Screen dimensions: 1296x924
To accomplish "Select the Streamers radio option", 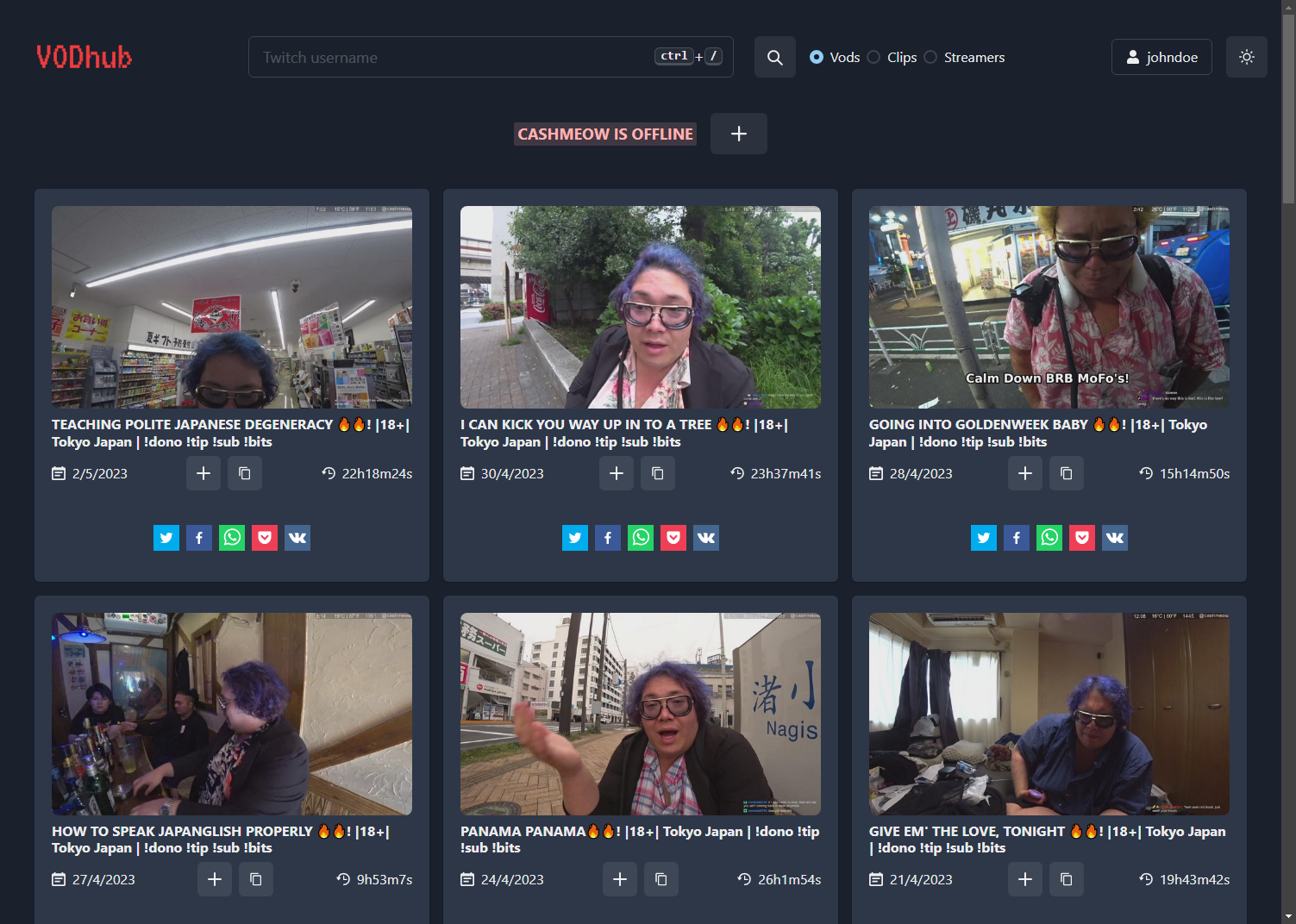I will [930, 57].
